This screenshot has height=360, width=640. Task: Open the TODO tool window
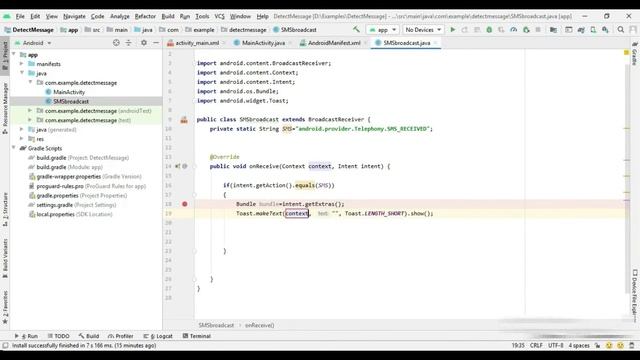click(58, 336)
